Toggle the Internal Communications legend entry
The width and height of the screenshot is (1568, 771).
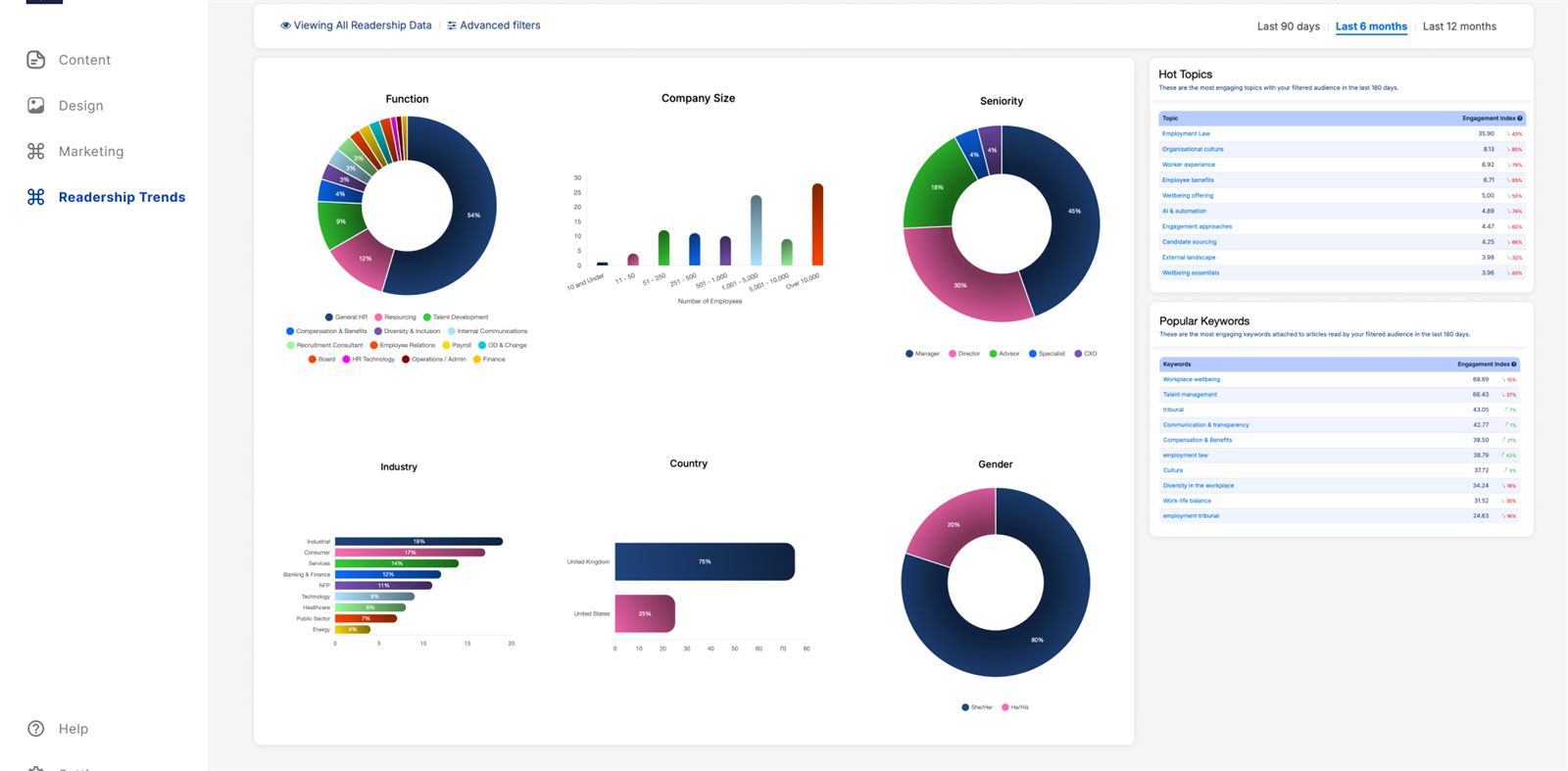pyautogui.click(x=487, y=331)
